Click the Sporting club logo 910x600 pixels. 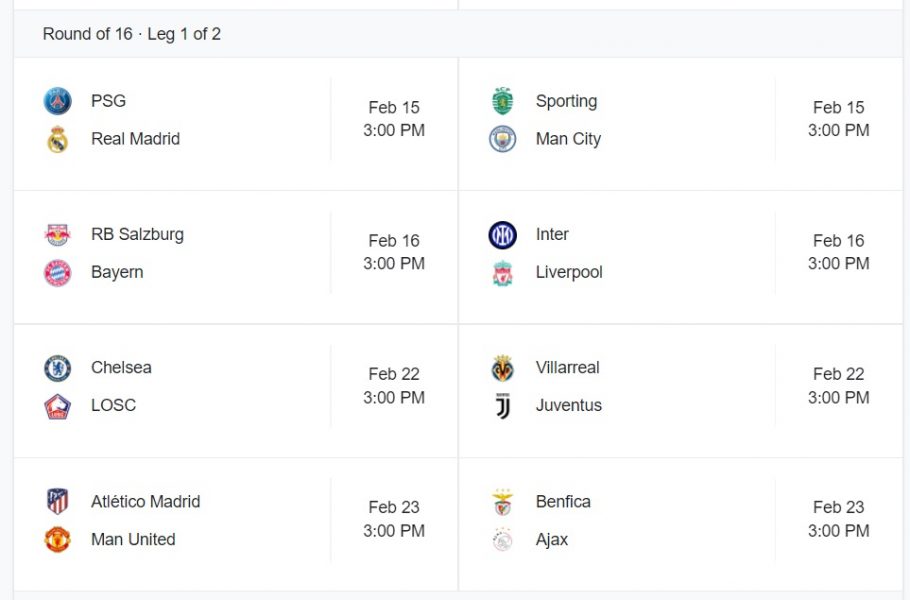[502, 101]
